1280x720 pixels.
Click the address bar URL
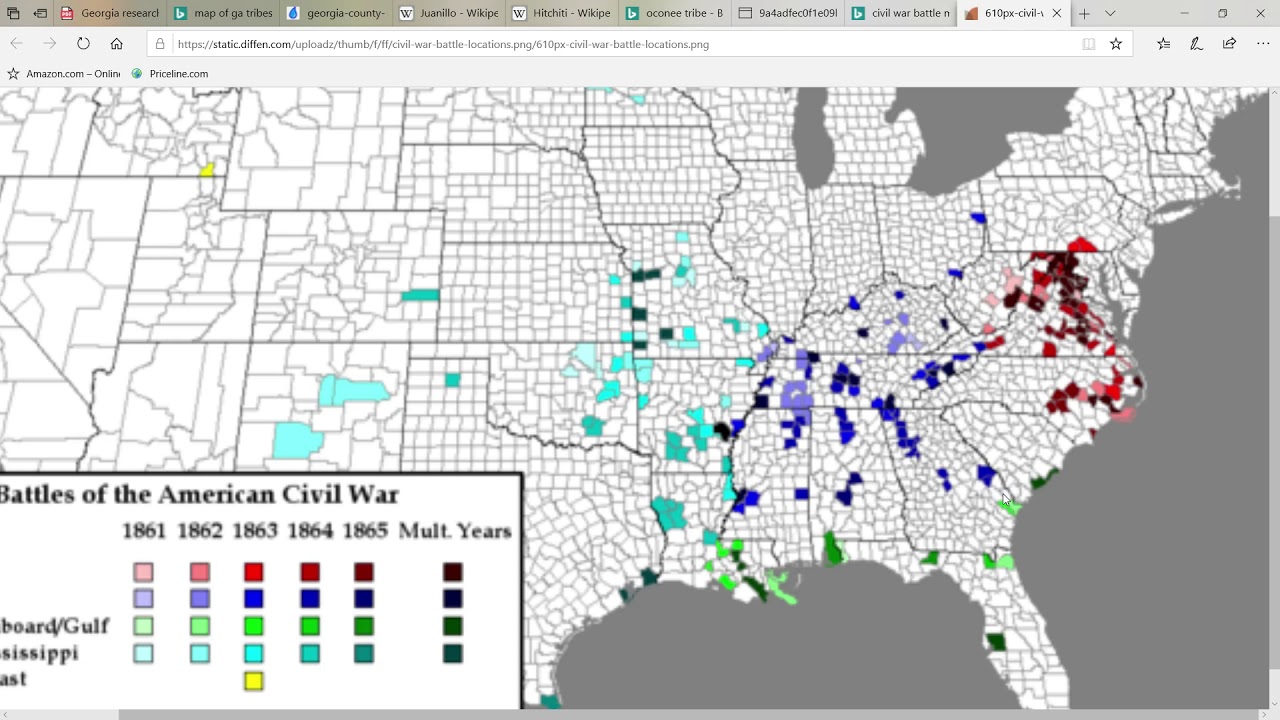(x=443, y=44)
